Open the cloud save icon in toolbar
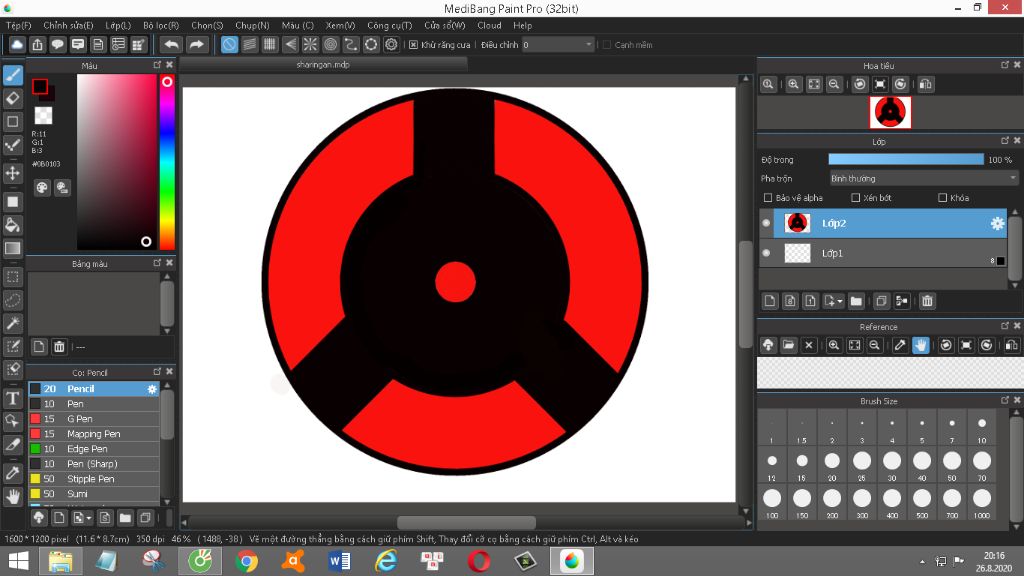This screenshot has width=1024, height=576. (17, 44)
